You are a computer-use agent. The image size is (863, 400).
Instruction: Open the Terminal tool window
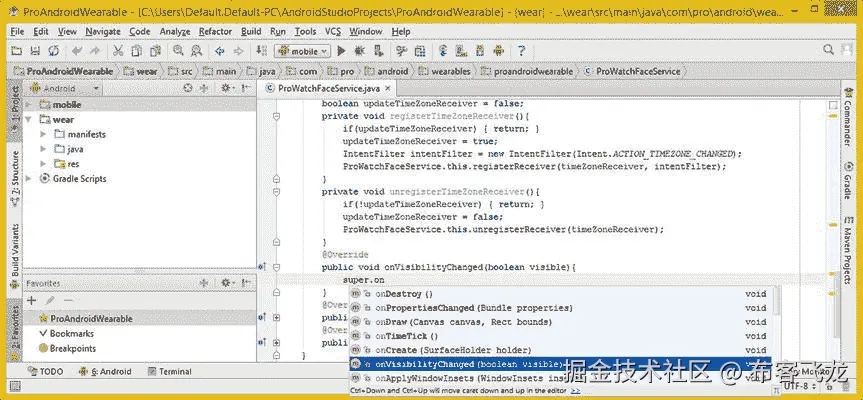click(170, 371)
